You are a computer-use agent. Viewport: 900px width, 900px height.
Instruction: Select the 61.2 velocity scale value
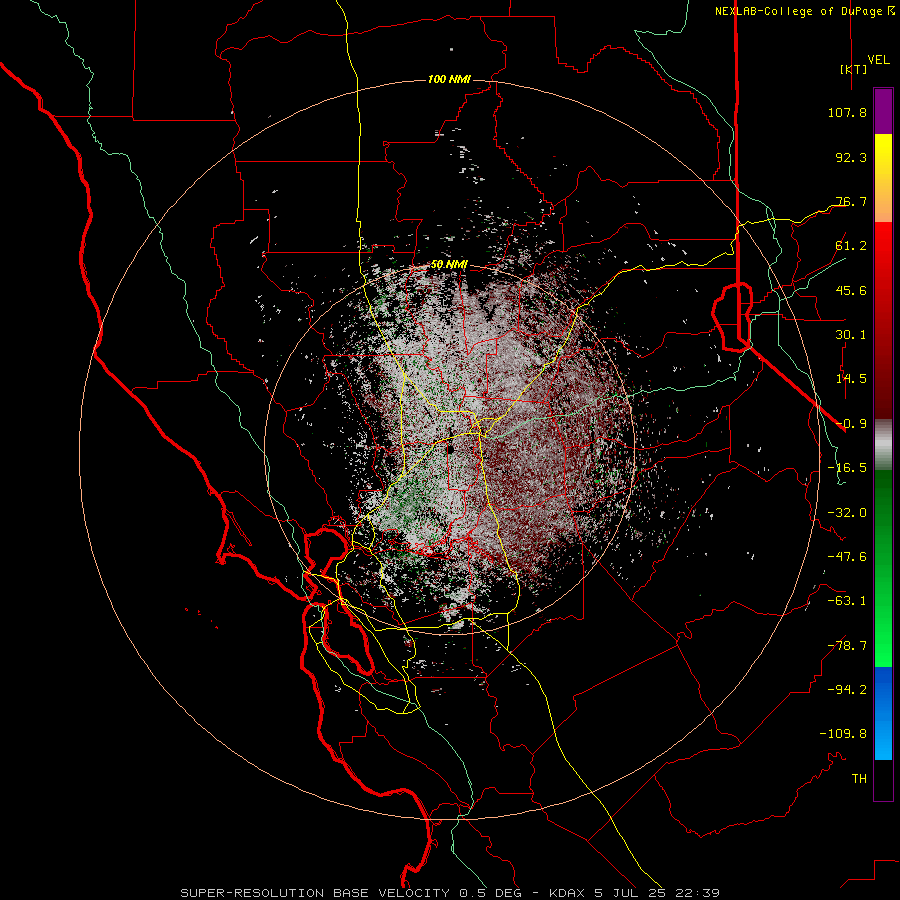[851, 245]
